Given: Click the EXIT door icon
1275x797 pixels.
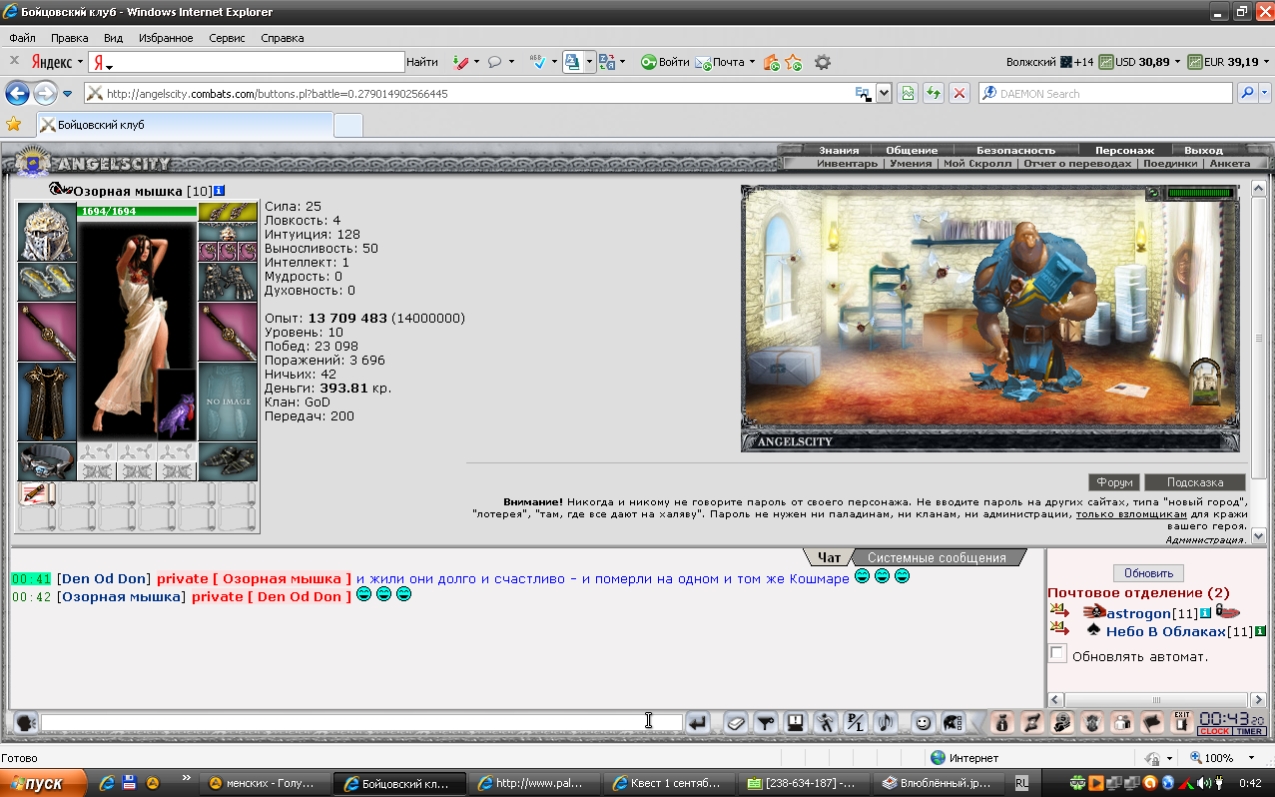Looking at the screenshot, I should click(x=1182, y=722).
